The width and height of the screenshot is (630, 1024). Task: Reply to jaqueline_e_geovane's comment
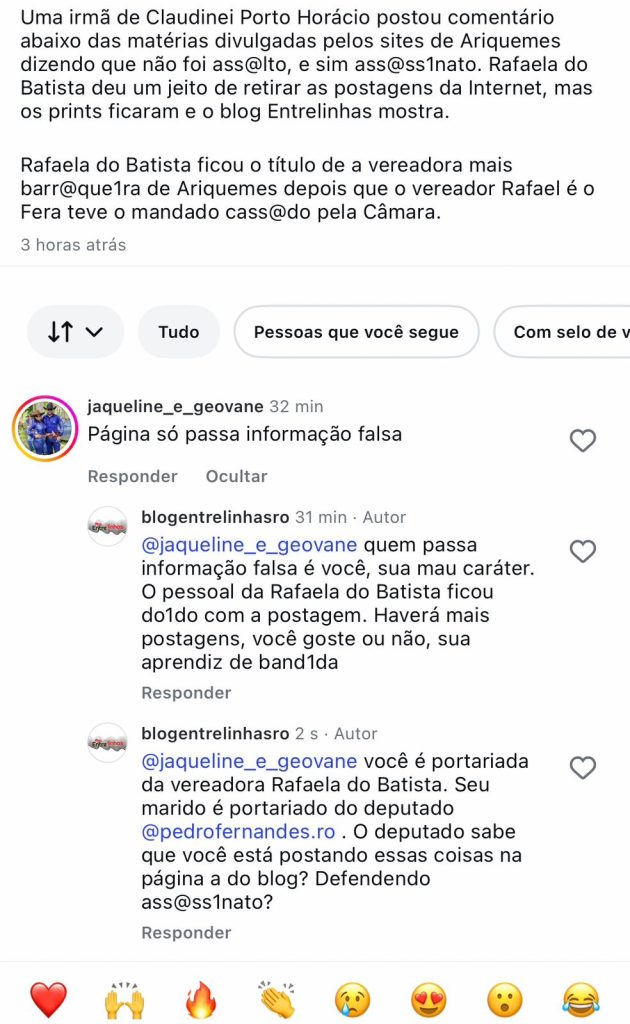coord(133,476)
